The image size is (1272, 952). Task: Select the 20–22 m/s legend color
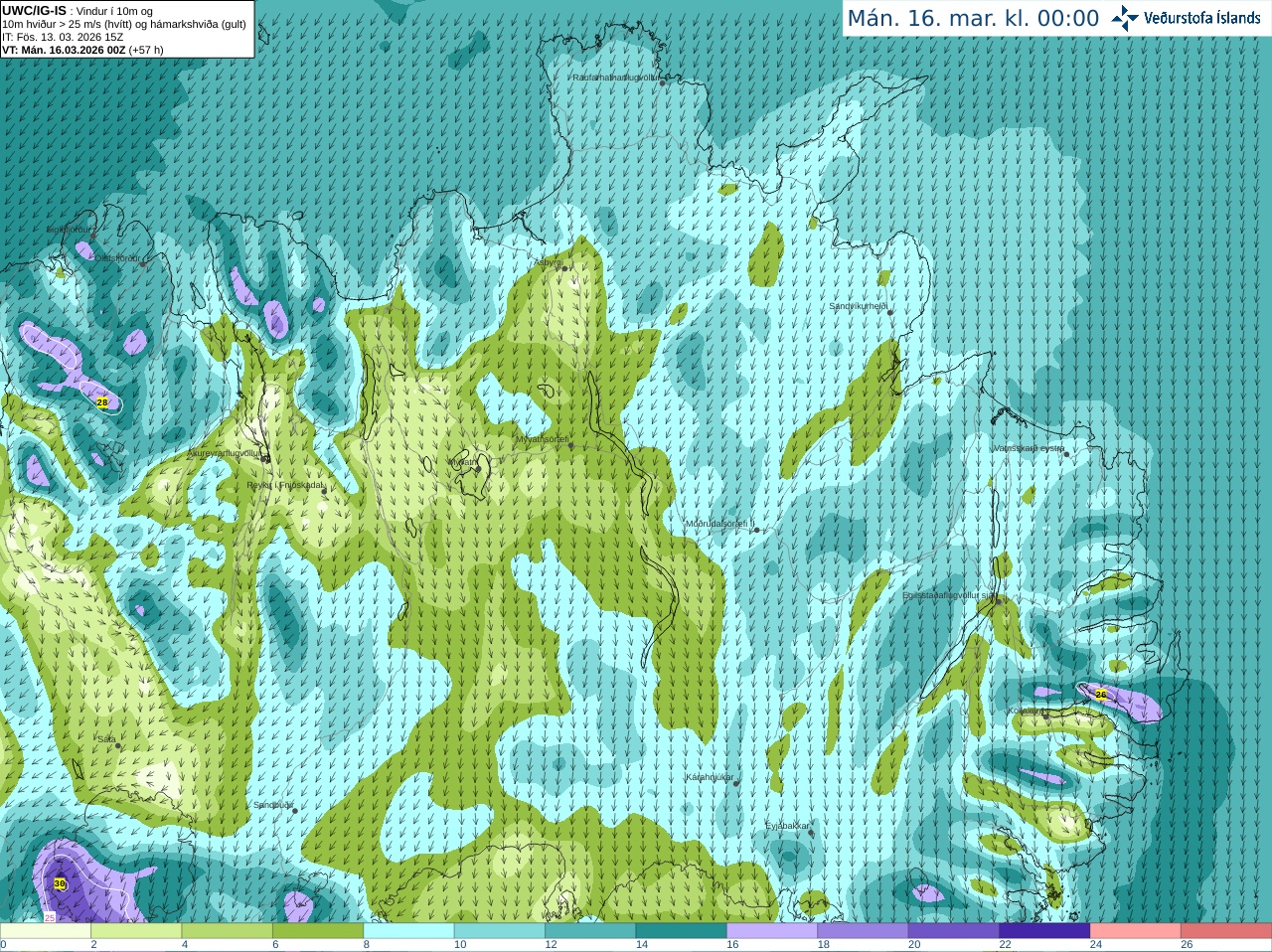(x=953, y=931)
